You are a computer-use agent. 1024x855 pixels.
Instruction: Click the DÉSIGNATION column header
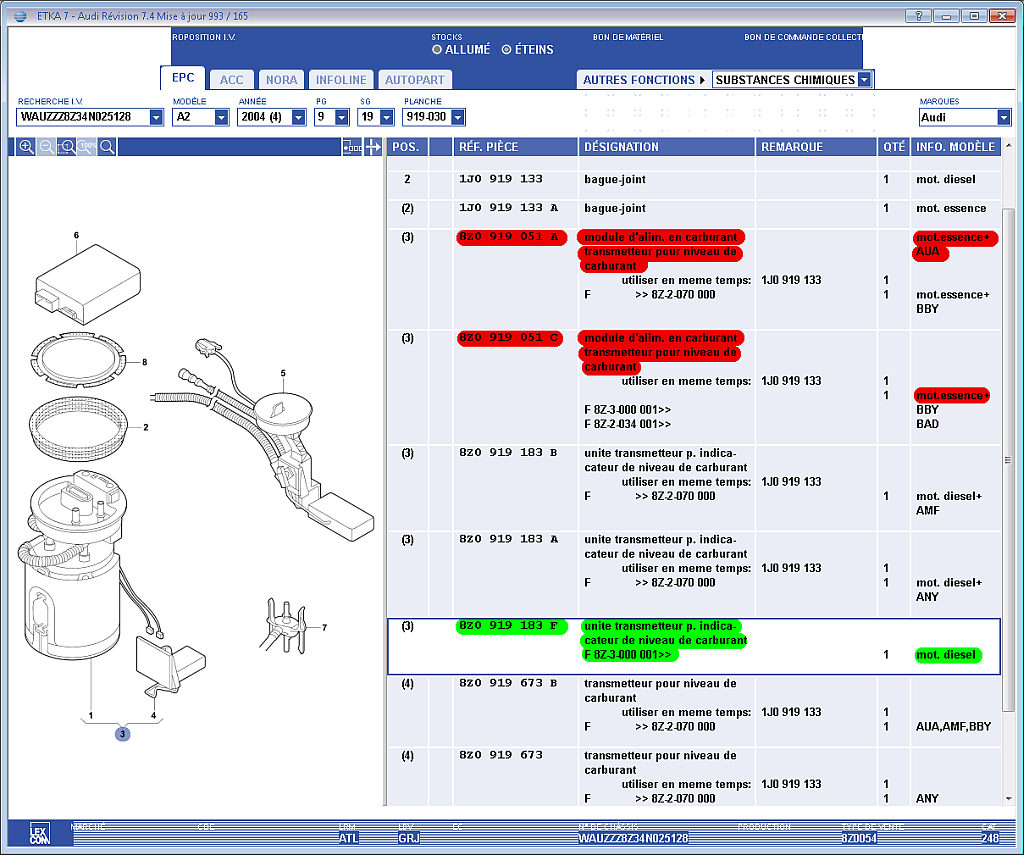[666, 147]
